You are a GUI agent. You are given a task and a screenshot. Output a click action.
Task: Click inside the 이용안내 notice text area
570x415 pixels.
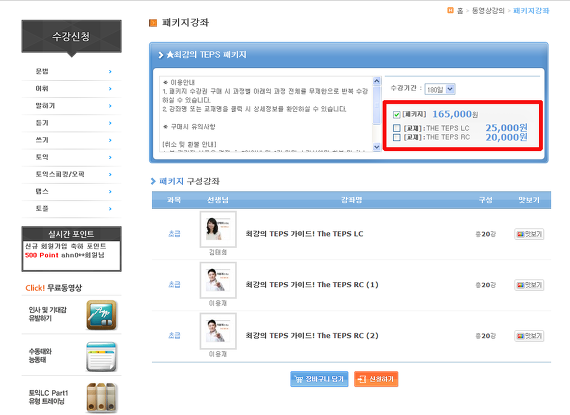point(266,113)
